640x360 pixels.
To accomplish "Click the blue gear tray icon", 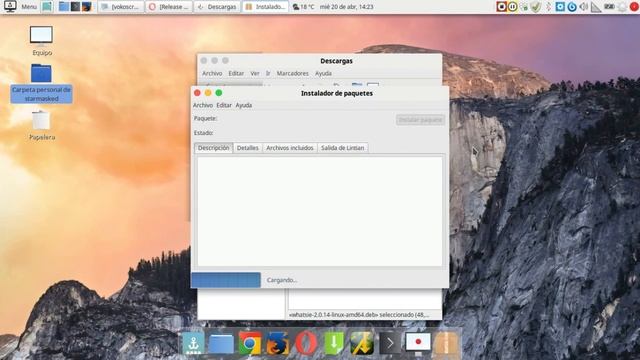I will click(560, 7).
